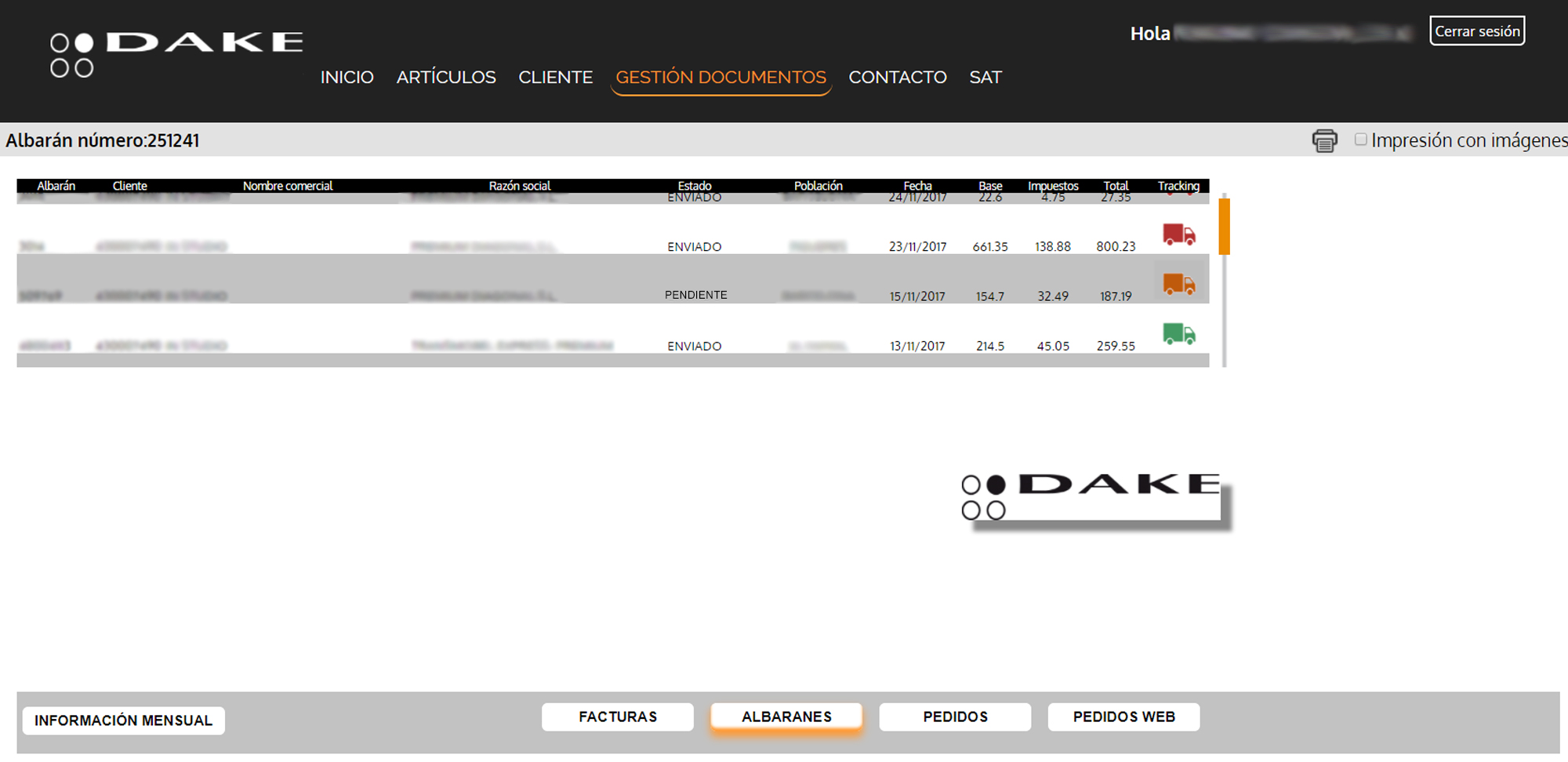Open CONTACTO menu
This screenshot has height=762, width=1568.
click(898, 77)
